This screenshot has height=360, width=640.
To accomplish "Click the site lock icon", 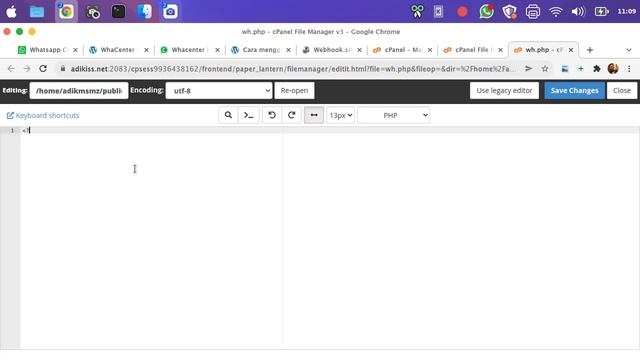I will tap(62, 69).
